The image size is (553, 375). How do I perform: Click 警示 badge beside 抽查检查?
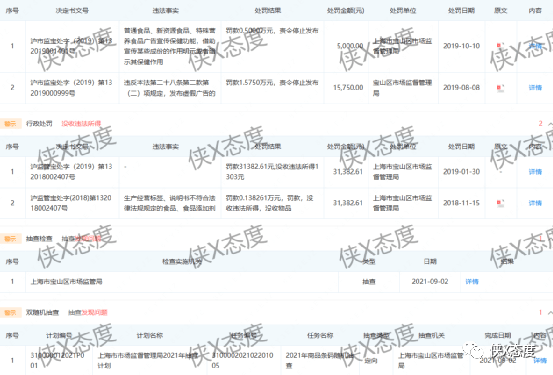(11, 238)
